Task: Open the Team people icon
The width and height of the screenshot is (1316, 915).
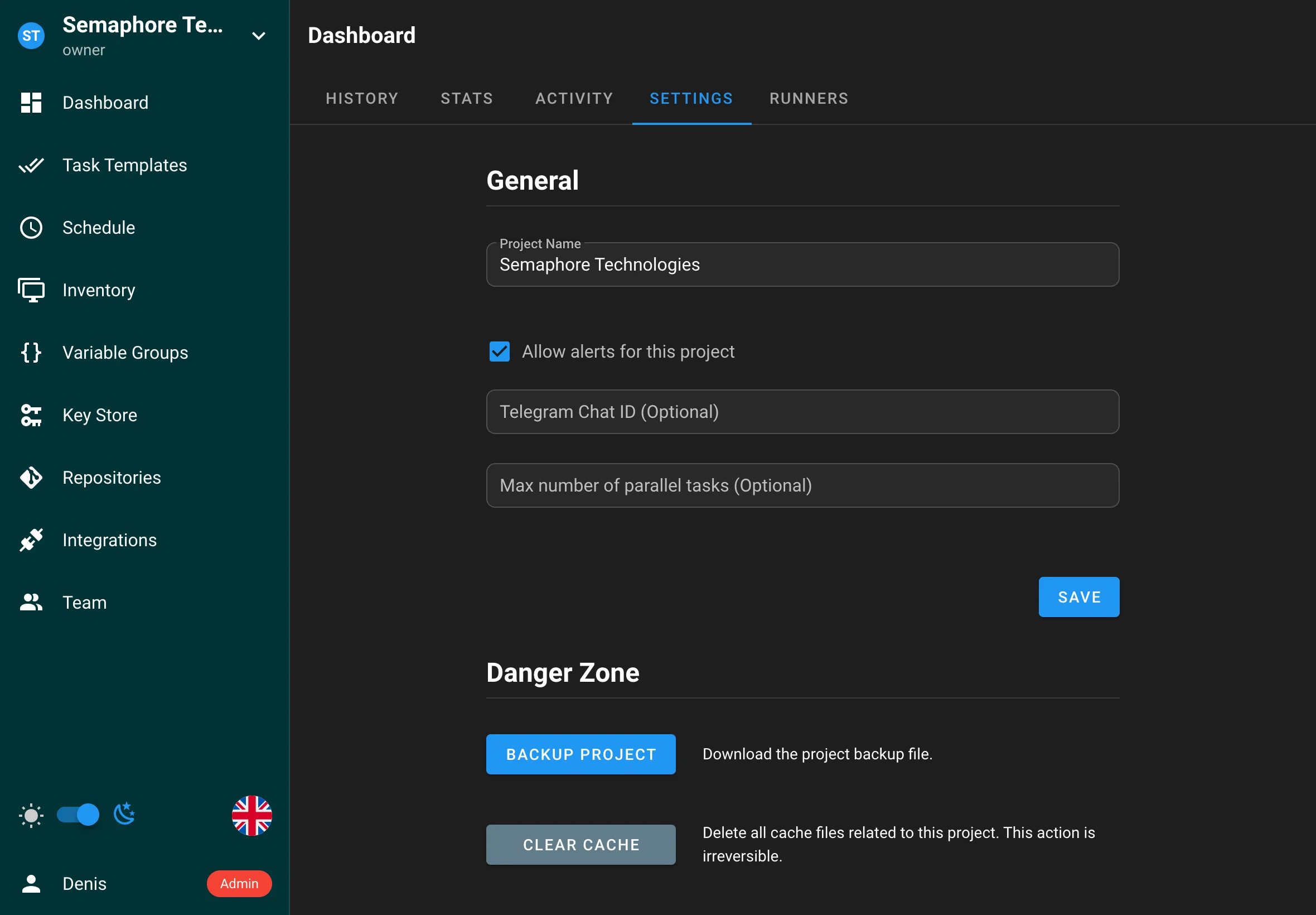Action: point(31,603)
